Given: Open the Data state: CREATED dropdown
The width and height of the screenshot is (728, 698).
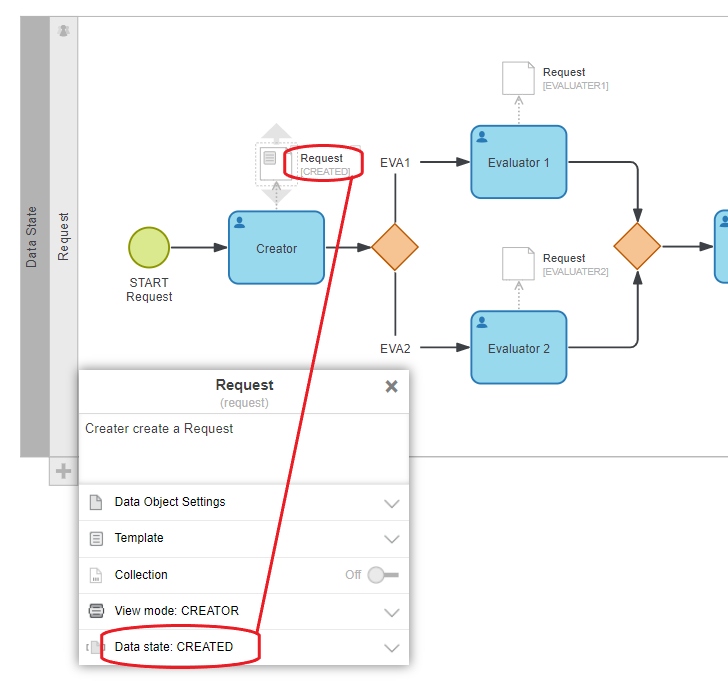Looking at the screenshot, I should 391,648.
